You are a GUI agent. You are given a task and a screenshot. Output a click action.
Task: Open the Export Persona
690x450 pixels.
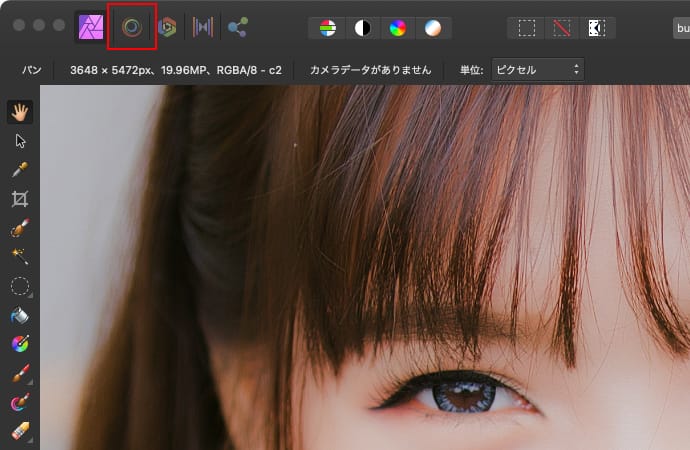[x=238, y=27]
